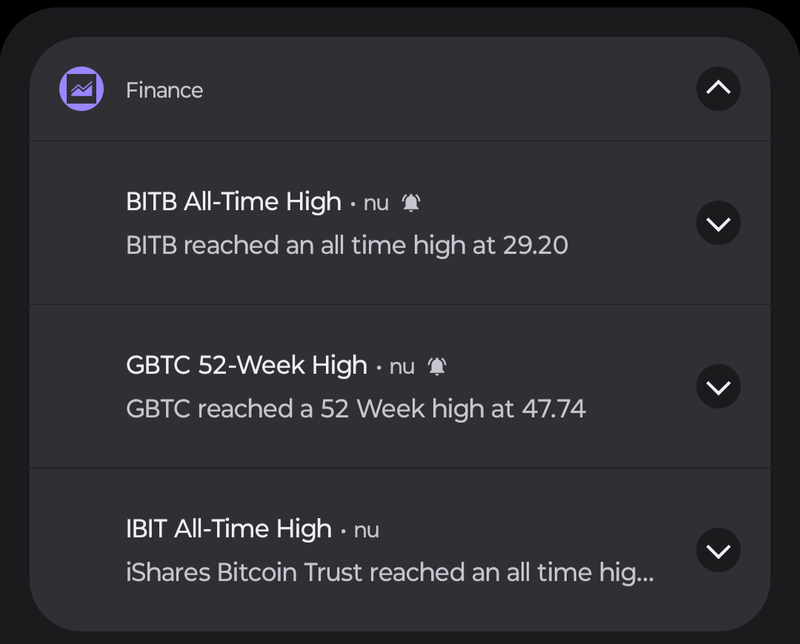The image size is (800, 644).
Task: Expand the GBTC 52-Week High notification
Action: pyautogui.click(x=718, y=387)
